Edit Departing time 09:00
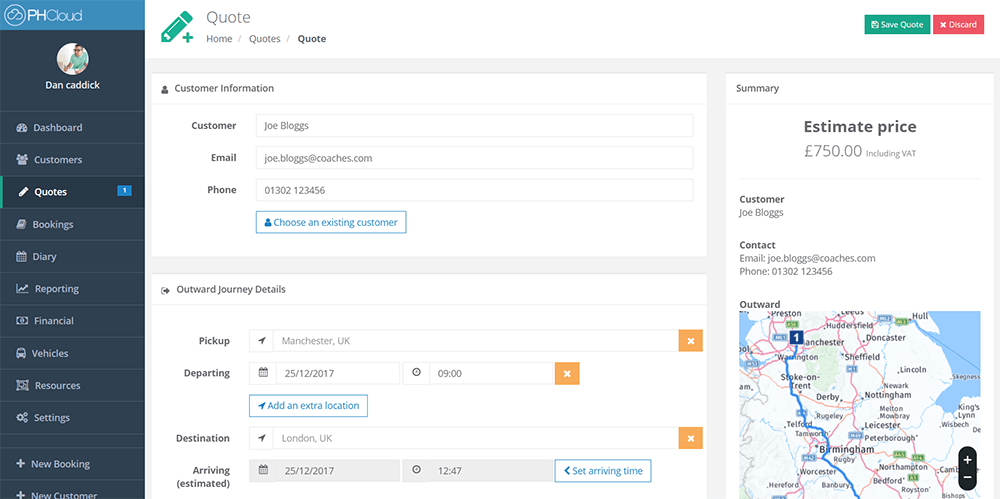 coord(491,373)
